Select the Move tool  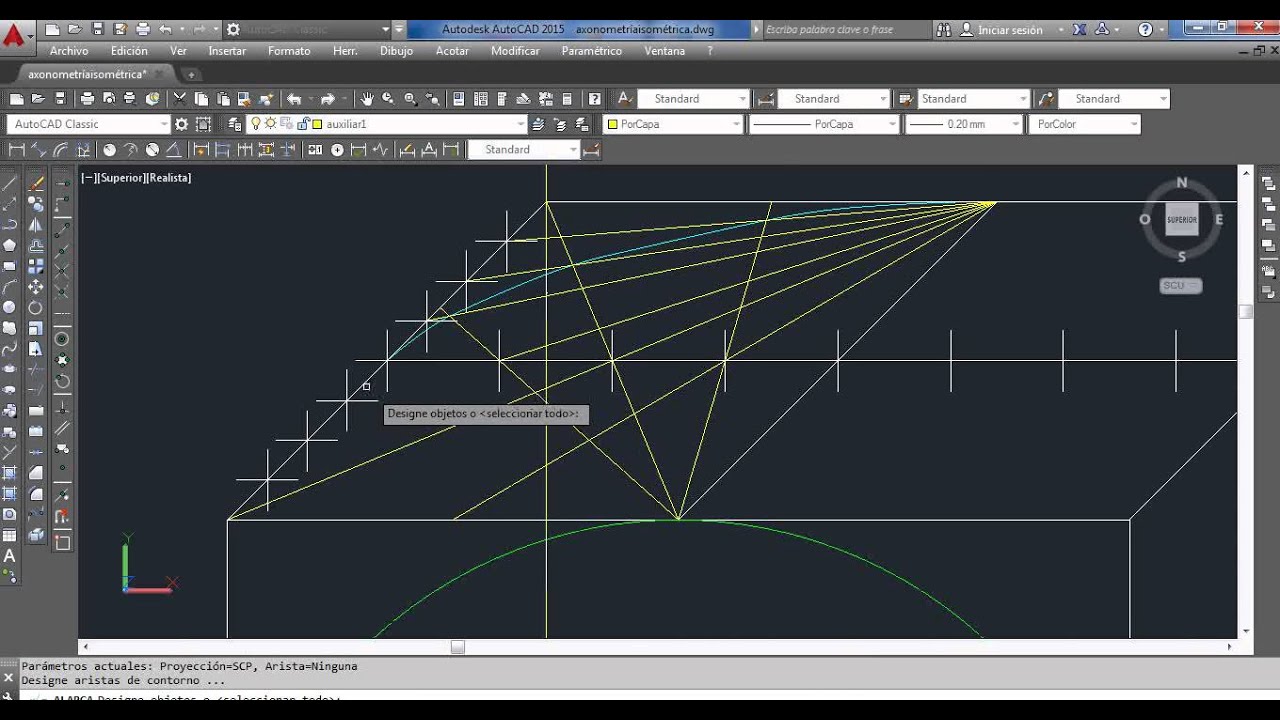36,287
